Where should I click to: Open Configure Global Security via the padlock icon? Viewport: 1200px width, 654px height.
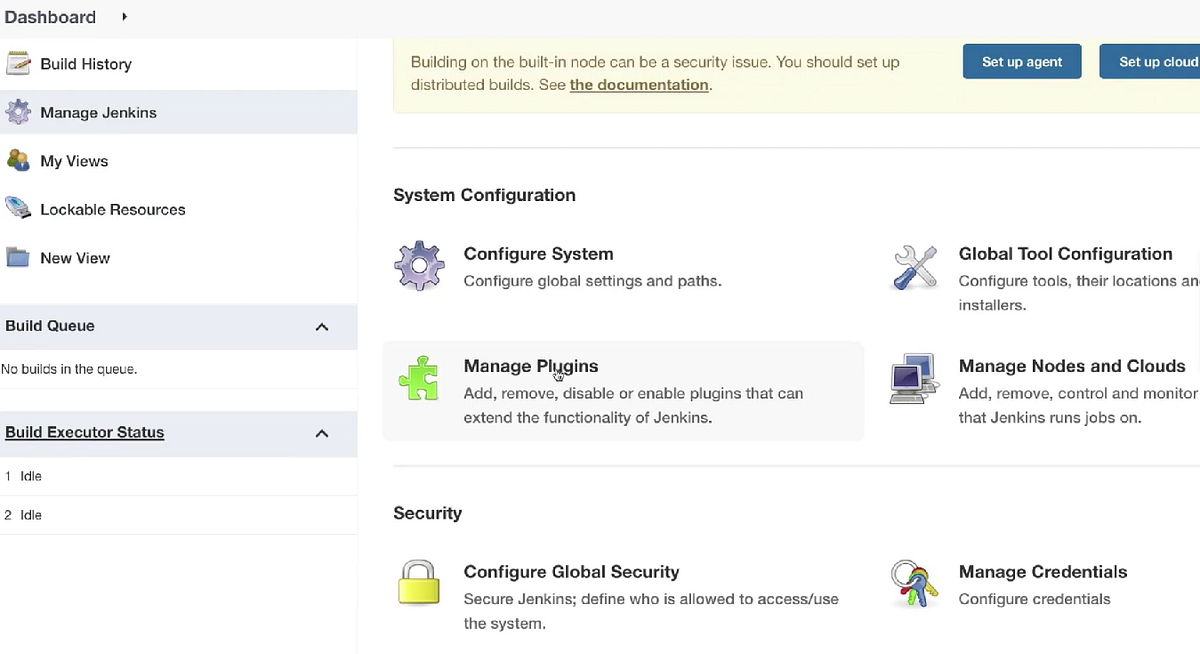point(419,582)
